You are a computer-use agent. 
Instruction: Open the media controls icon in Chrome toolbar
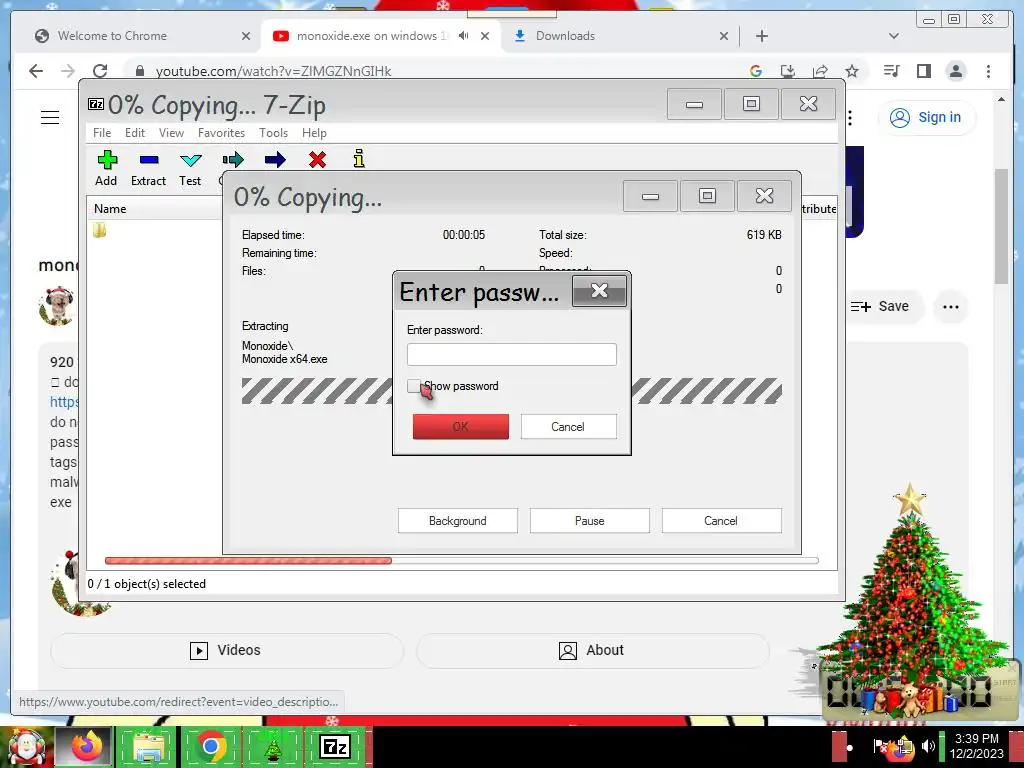[x=891, y=71]
